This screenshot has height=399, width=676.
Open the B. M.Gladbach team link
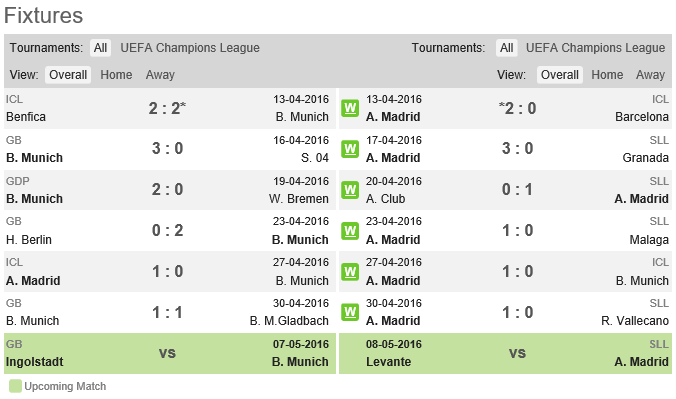[289, 321]
